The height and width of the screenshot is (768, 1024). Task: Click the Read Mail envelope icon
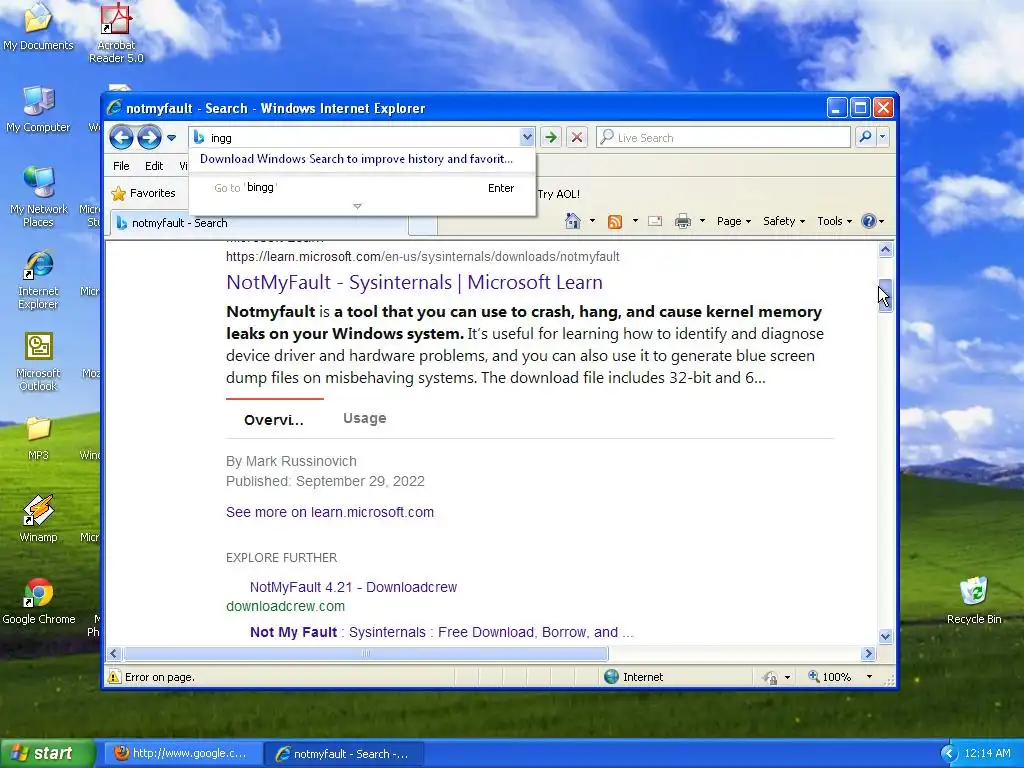click(x=655, y=221)
